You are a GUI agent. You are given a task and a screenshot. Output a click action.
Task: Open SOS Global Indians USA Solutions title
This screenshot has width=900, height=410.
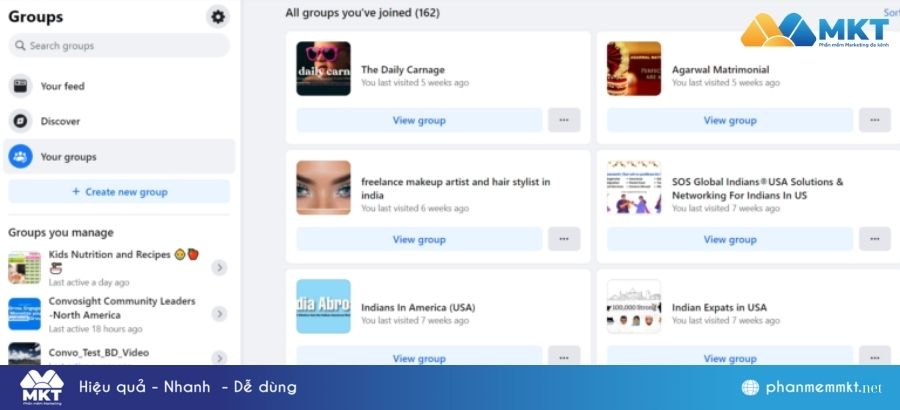point(758,188)
